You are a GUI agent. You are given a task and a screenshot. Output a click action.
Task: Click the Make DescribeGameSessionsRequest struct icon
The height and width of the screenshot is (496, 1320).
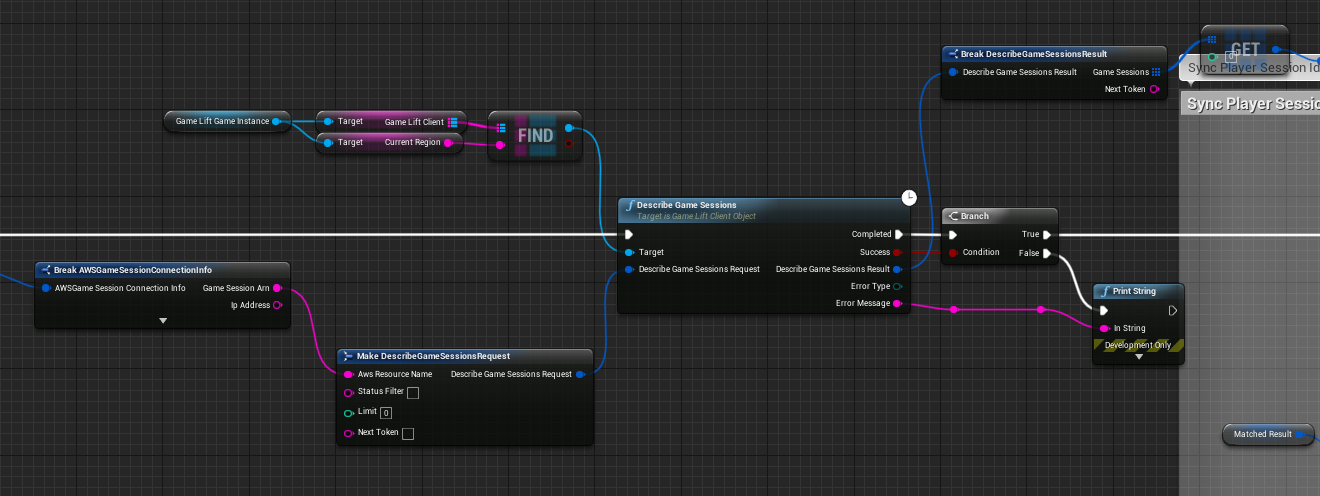(346, 356)
